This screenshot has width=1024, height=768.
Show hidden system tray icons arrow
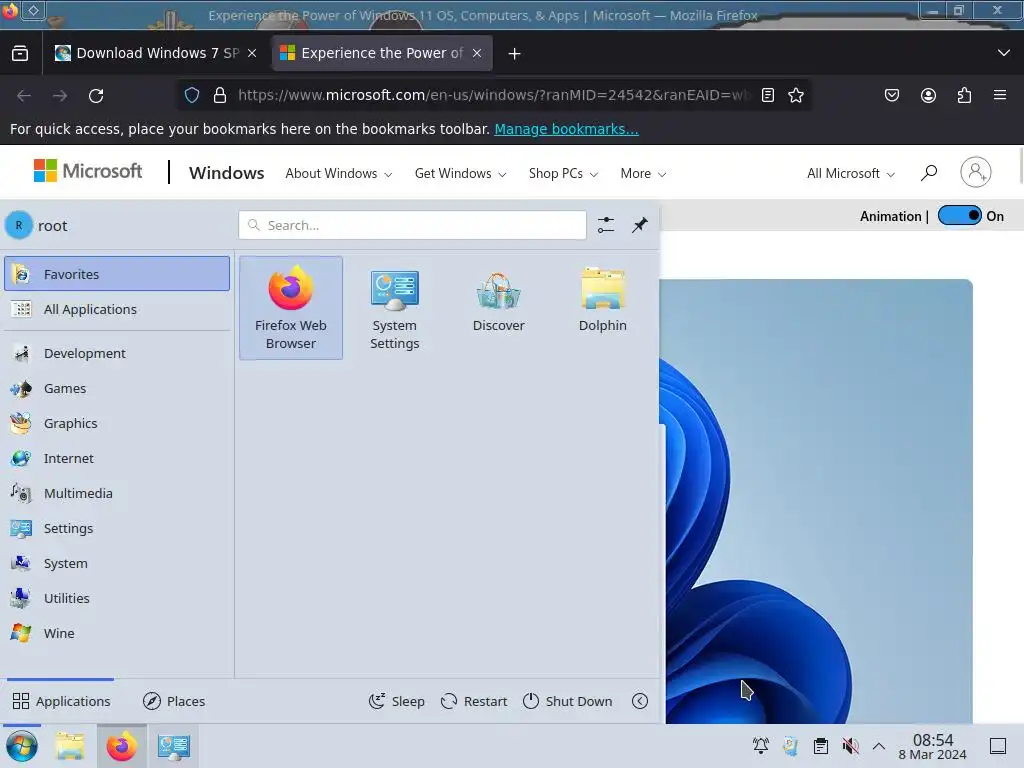(x=879, y=746)
